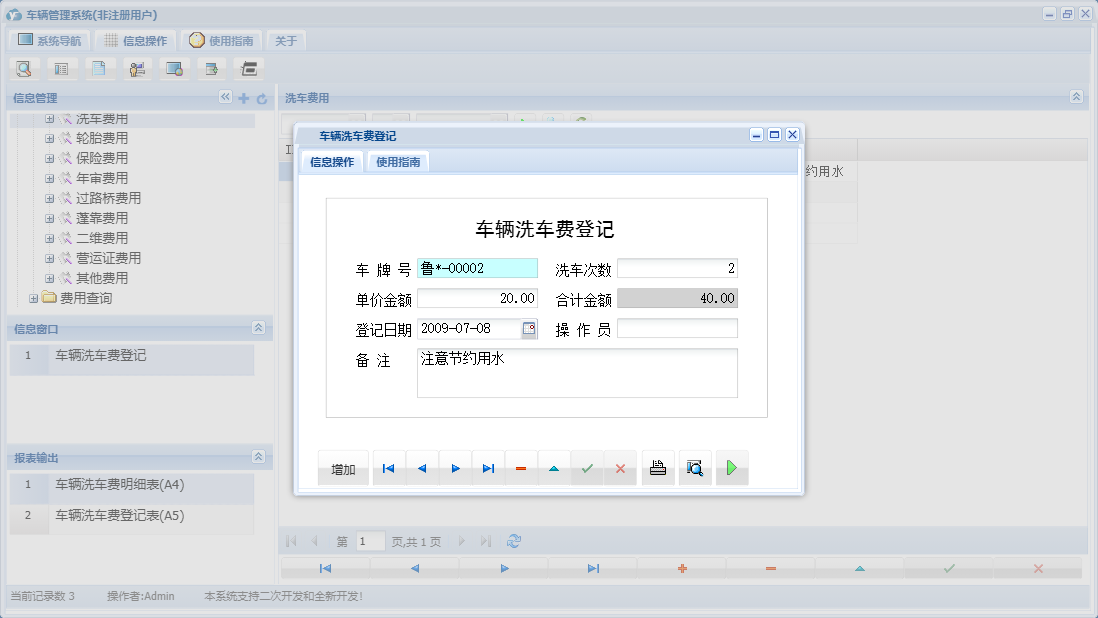Click the delete record minus icon
Viewport: 1098px width, 618px height.
click(521, 467)
